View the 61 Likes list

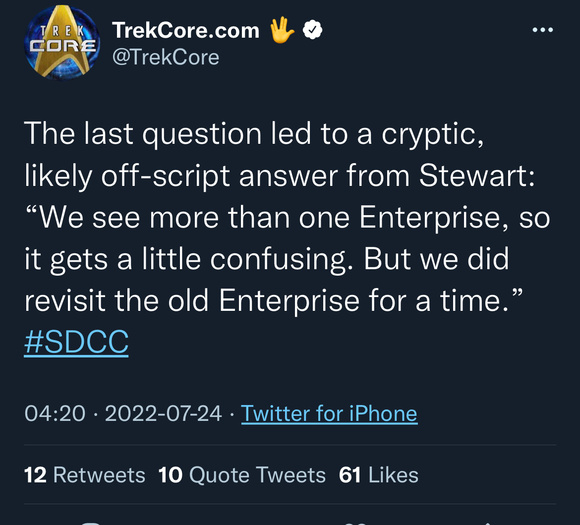point(378,475)
